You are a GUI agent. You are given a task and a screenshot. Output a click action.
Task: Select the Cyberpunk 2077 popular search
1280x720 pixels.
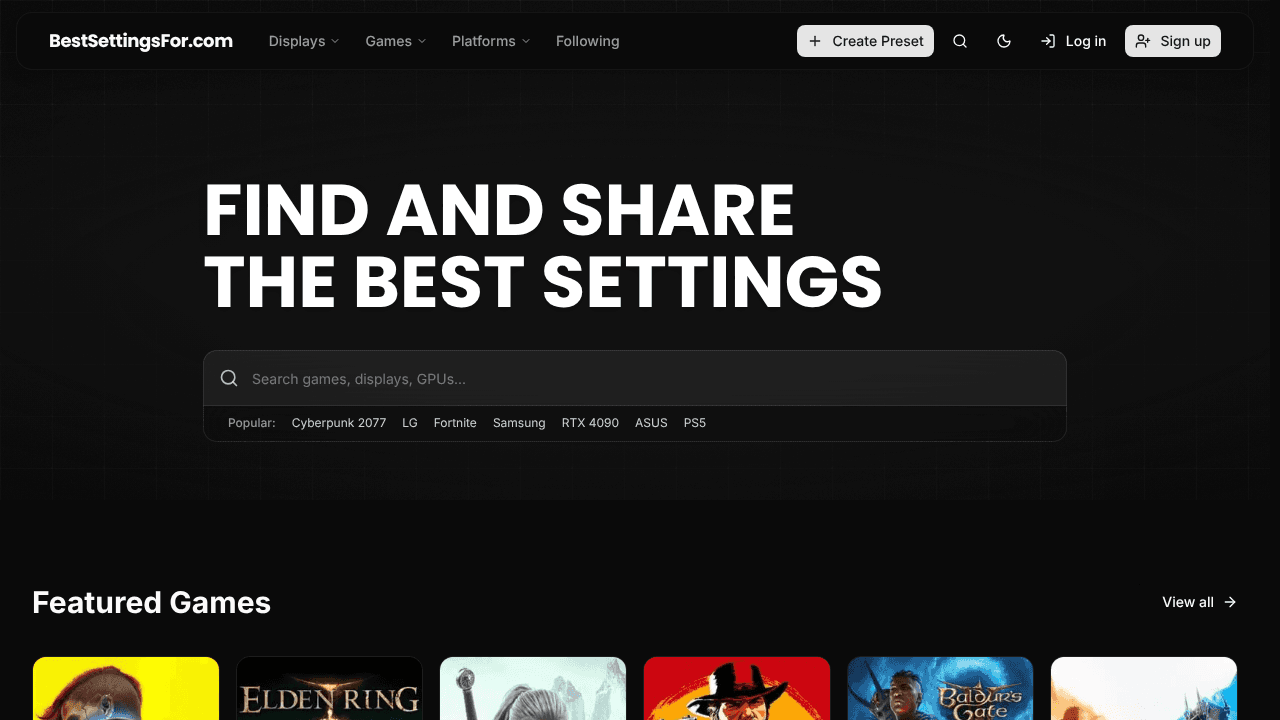coord(339,423)
